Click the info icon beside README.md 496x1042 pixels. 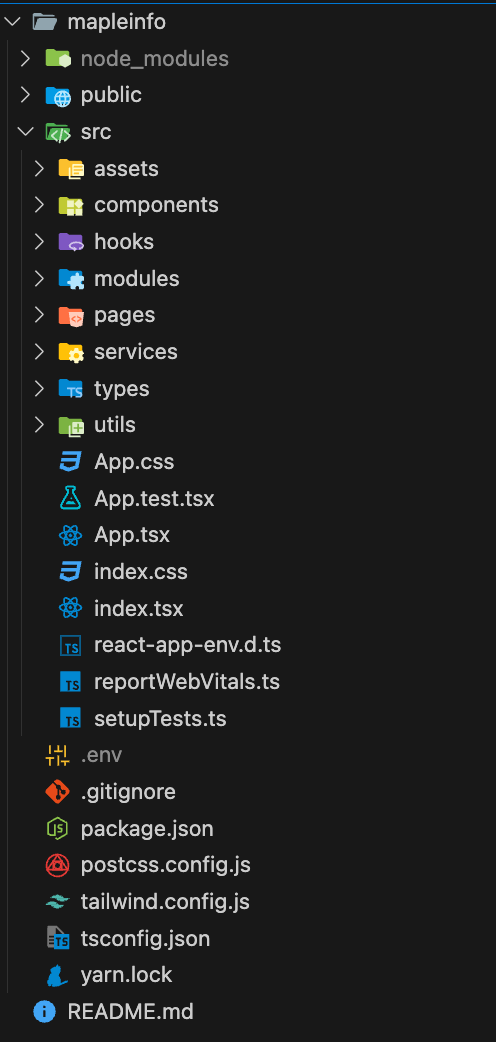click(44, 1012)
